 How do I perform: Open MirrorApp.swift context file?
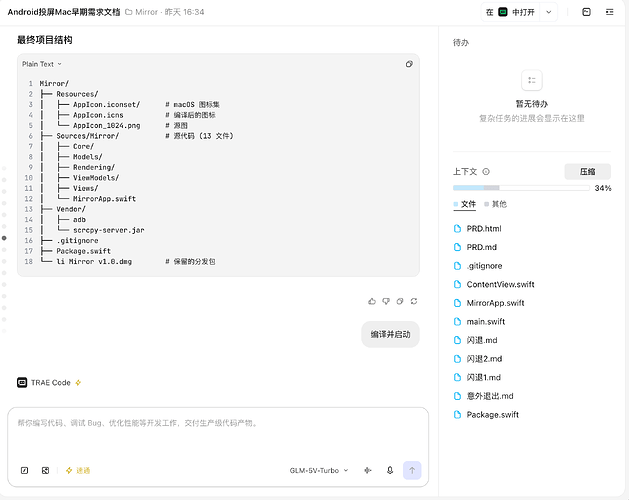pos(489,303)
